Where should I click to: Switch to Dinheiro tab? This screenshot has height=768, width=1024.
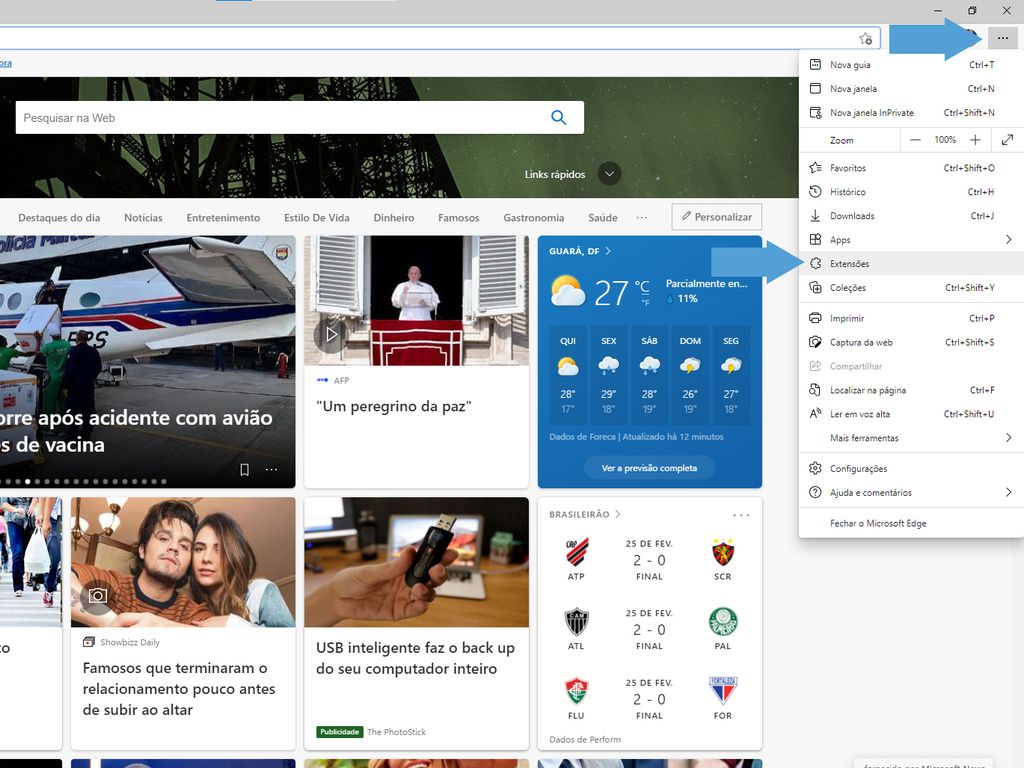tap(394, 217)
